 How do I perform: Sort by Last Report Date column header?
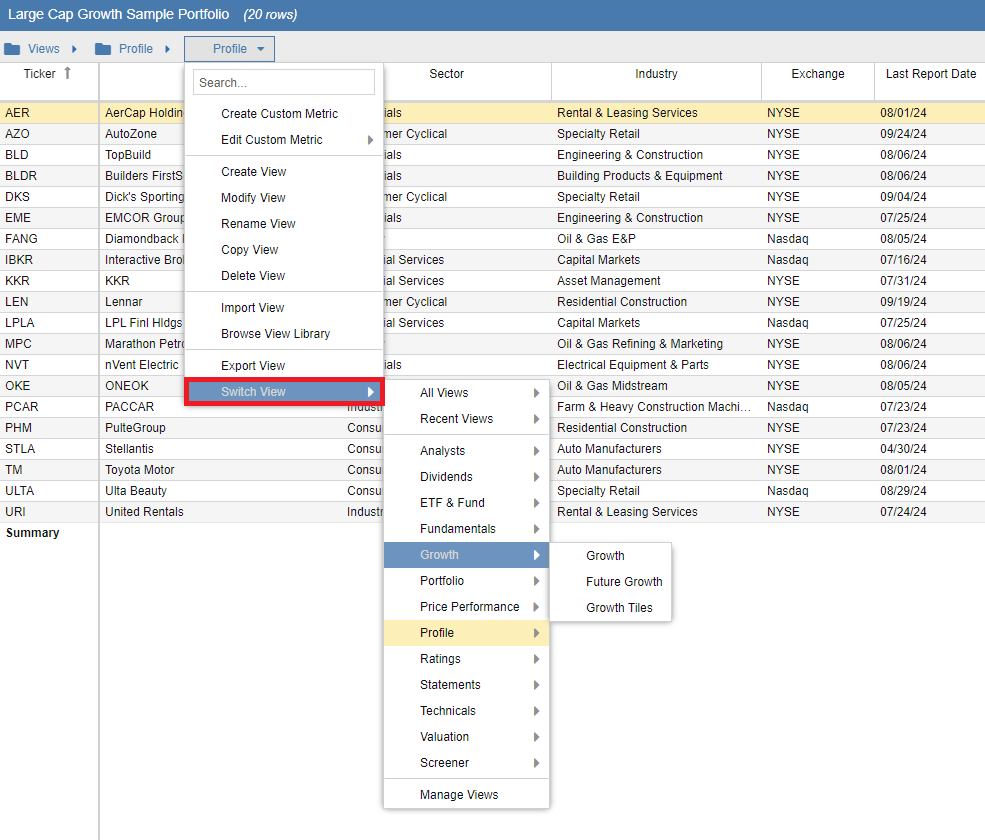[x=930, y=74]
